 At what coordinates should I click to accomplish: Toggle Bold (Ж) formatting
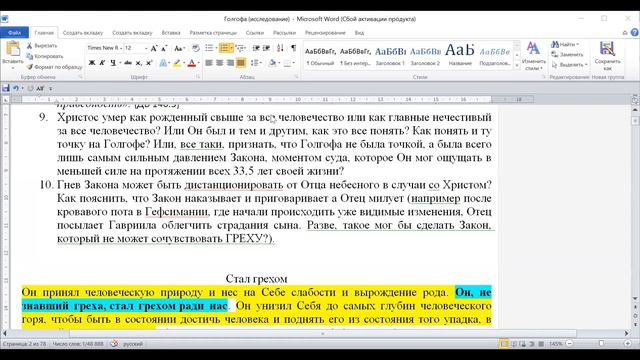92,63
